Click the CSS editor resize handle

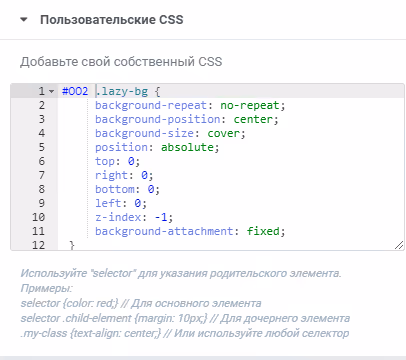pyautogui.click(x=399, y=245)
